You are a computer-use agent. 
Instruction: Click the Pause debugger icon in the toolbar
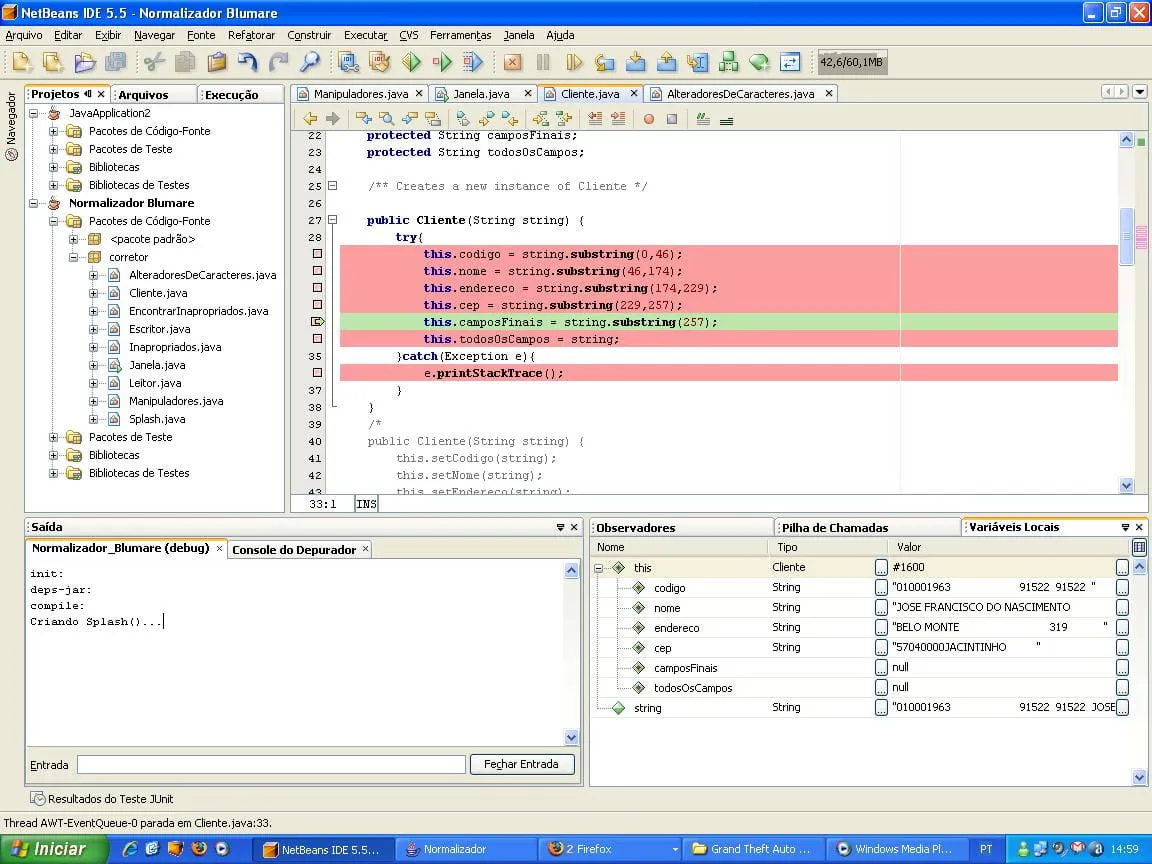coord(543,63)
